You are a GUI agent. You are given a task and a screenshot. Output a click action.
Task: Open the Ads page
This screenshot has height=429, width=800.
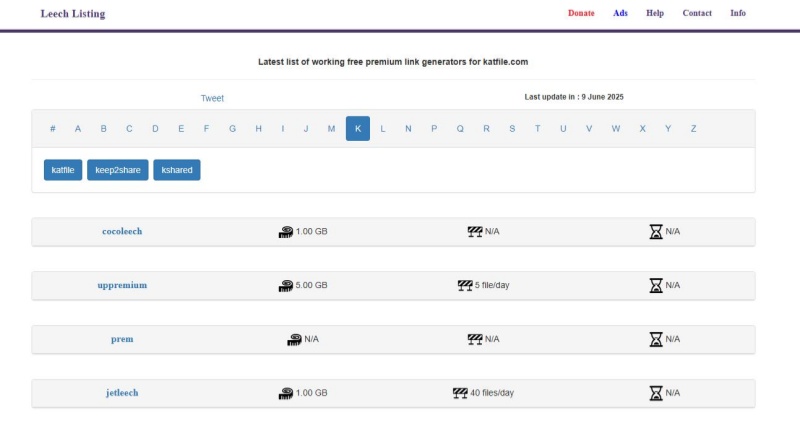pyautogui.click(x=620, y=13)
